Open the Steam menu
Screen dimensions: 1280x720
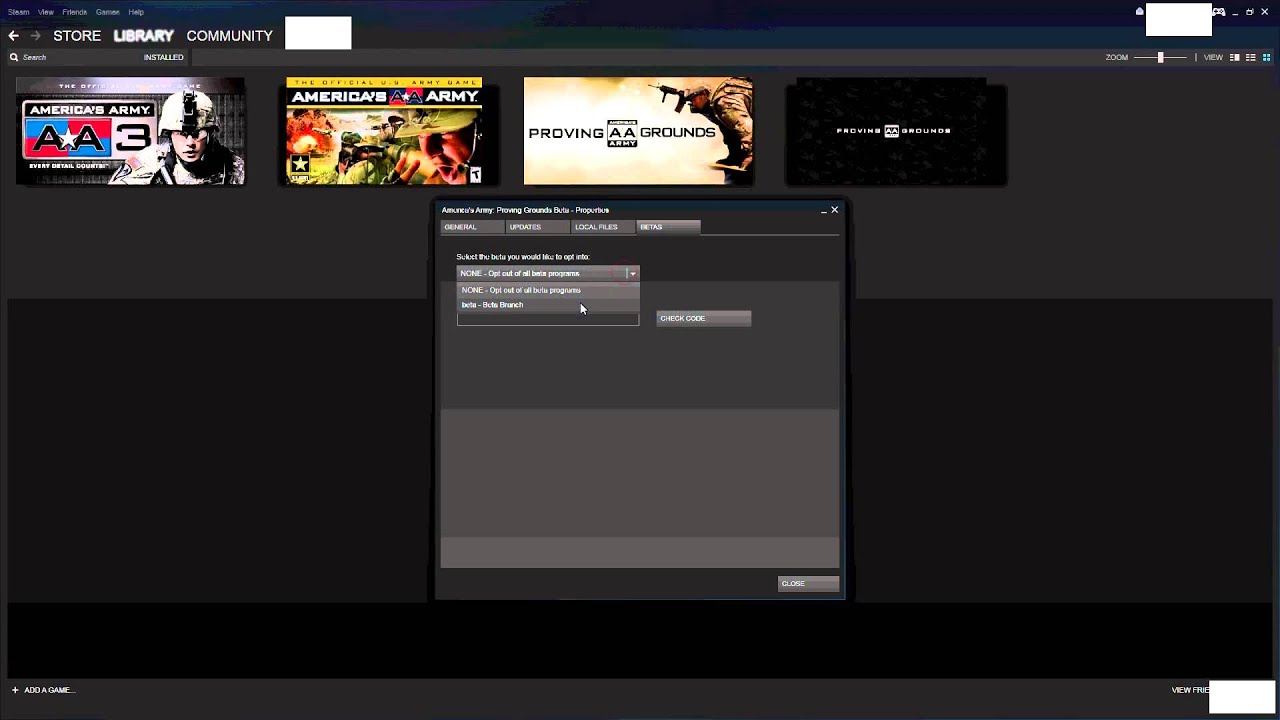19,12
